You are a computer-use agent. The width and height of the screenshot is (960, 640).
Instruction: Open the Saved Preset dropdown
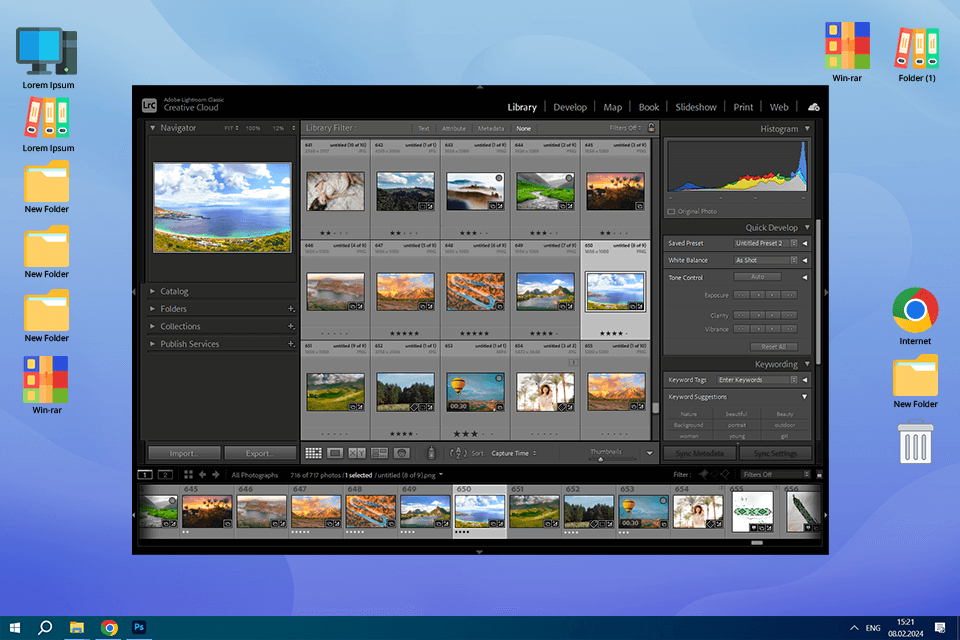pyautogui.click(x=766, y=243)
